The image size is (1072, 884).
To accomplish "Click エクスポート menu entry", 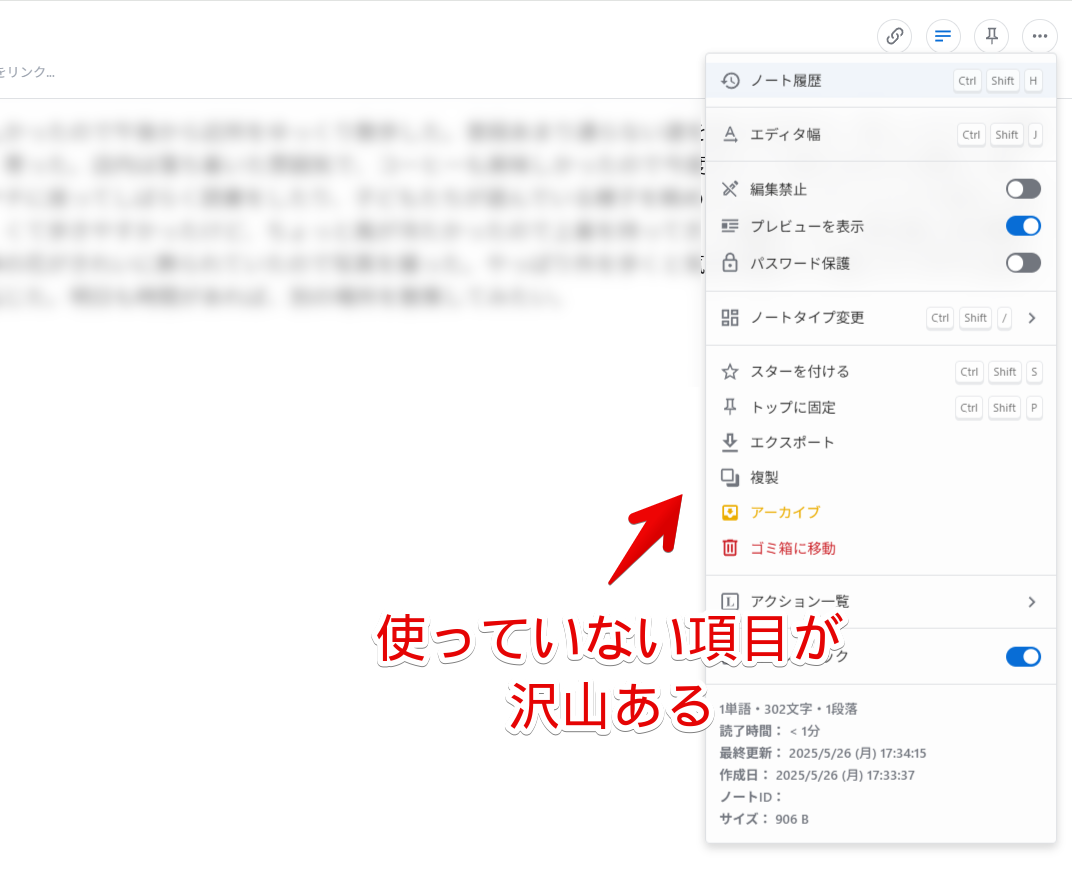I will coord(881,442).
